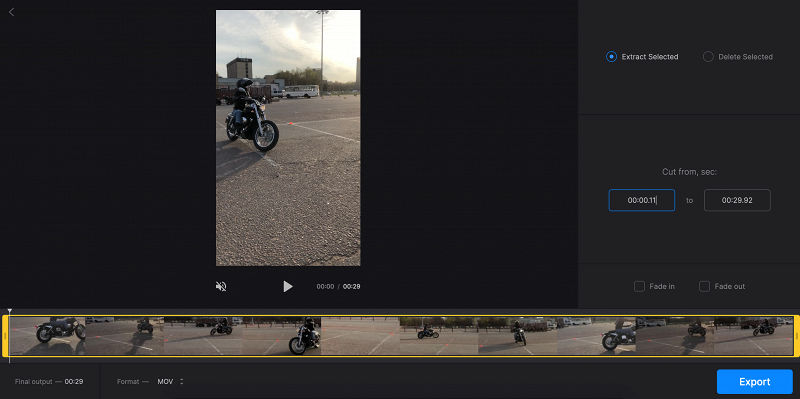The width and height of the screenshot is (800, 399).
Task: Click the 00:00 / 00:29 playback time display
Action: [338, 286]
